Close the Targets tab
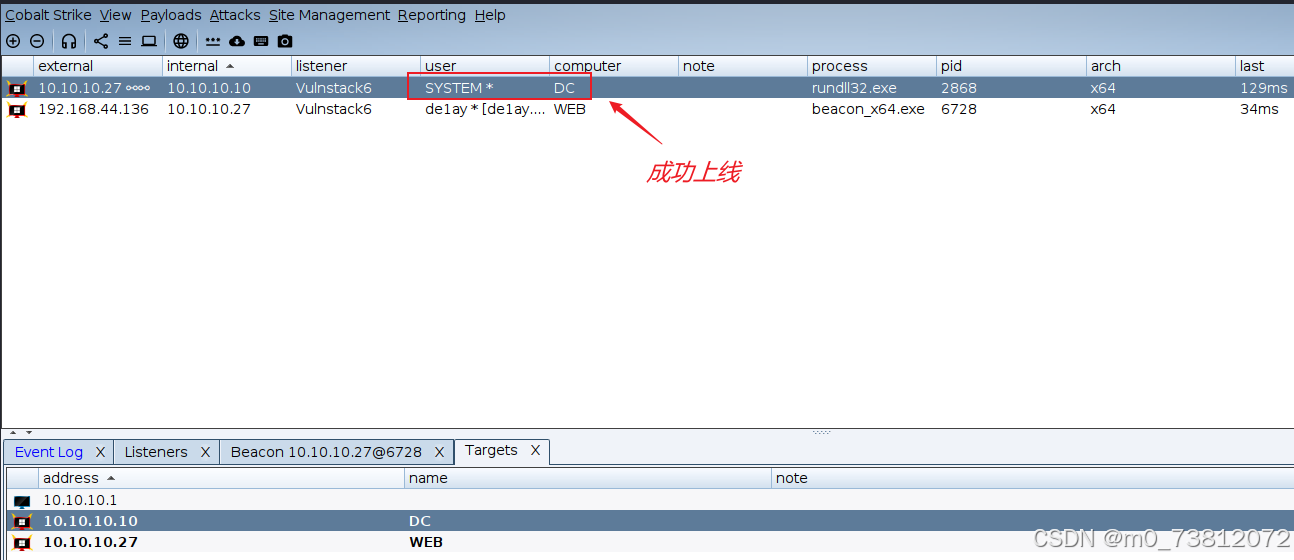 click(x=535, y=450)
